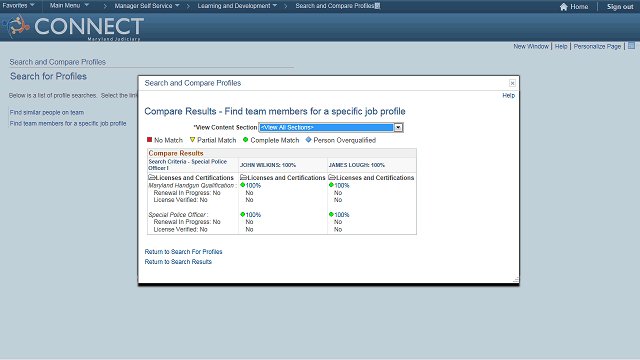Click the icon next to Personalize Page
640x360 pixels.
(x=631, y=46)
